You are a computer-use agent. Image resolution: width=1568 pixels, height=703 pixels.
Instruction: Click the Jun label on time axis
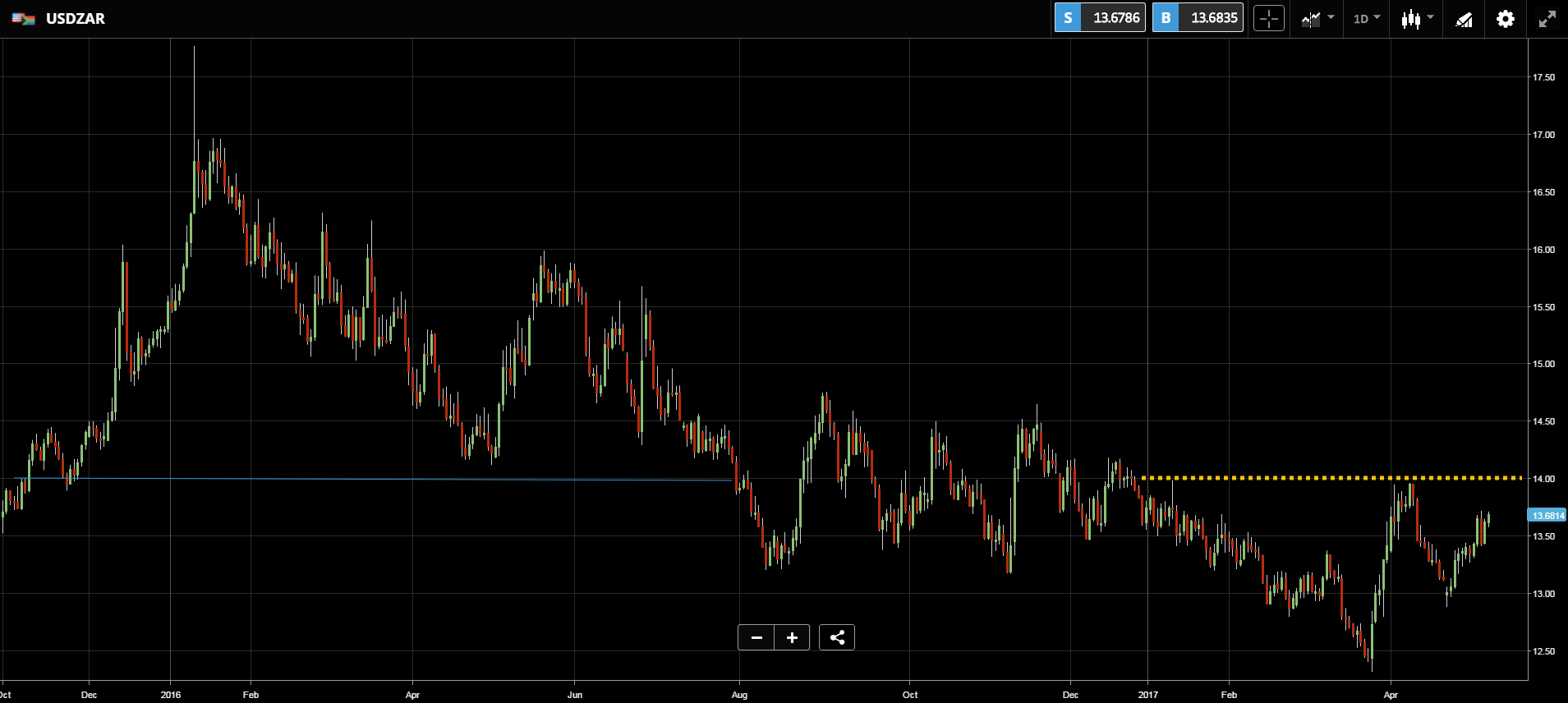[x=575, y=695]
